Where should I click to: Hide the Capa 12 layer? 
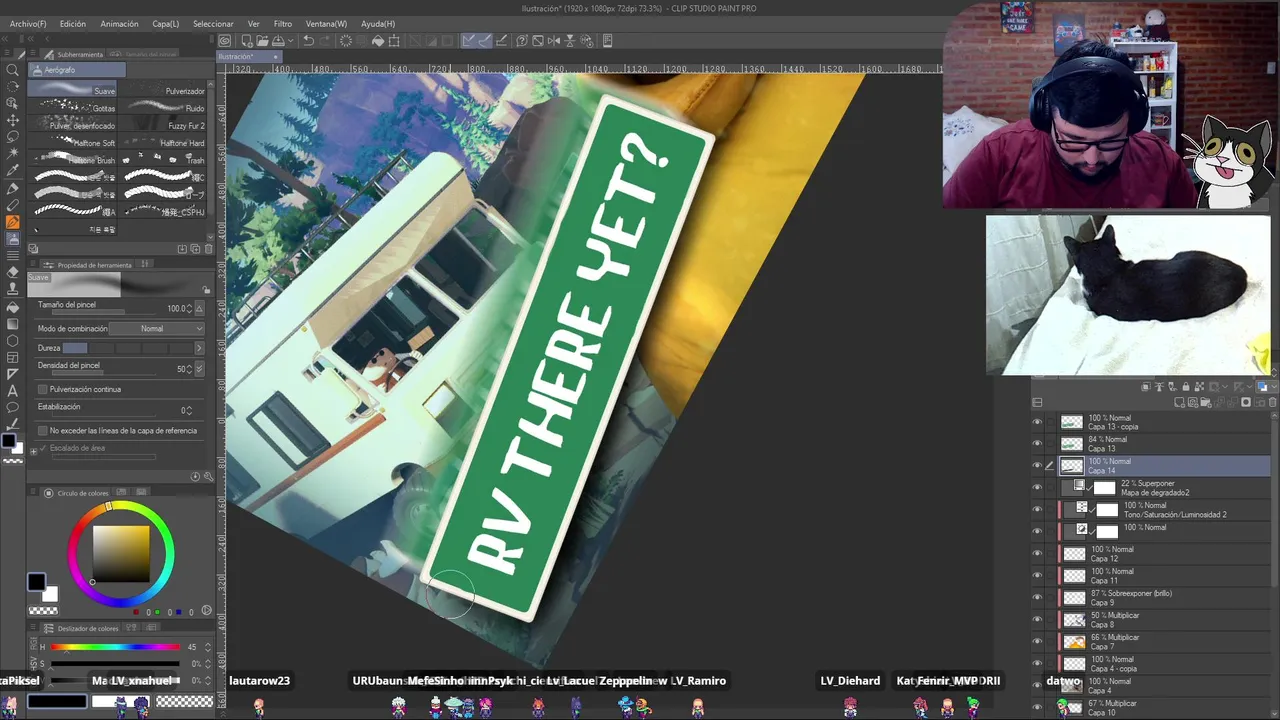[x=1037, y=554]
